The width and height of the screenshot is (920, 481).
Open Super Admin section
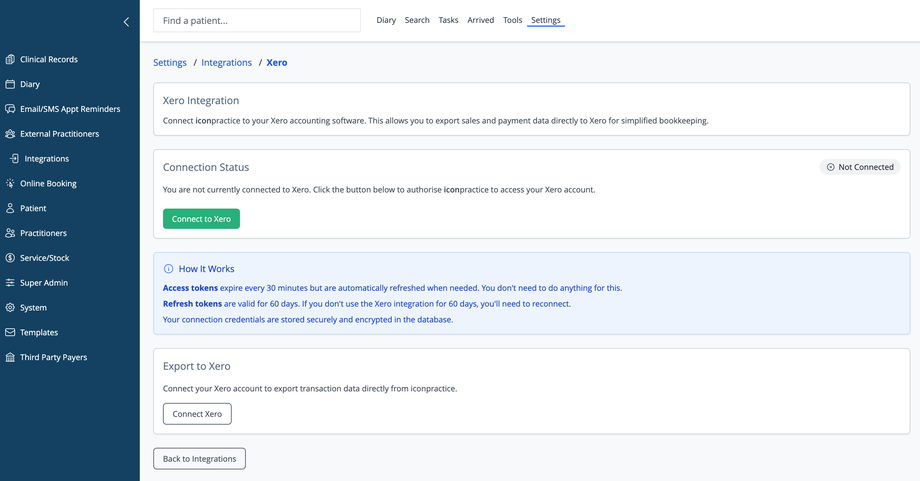(x=44, y=283)
